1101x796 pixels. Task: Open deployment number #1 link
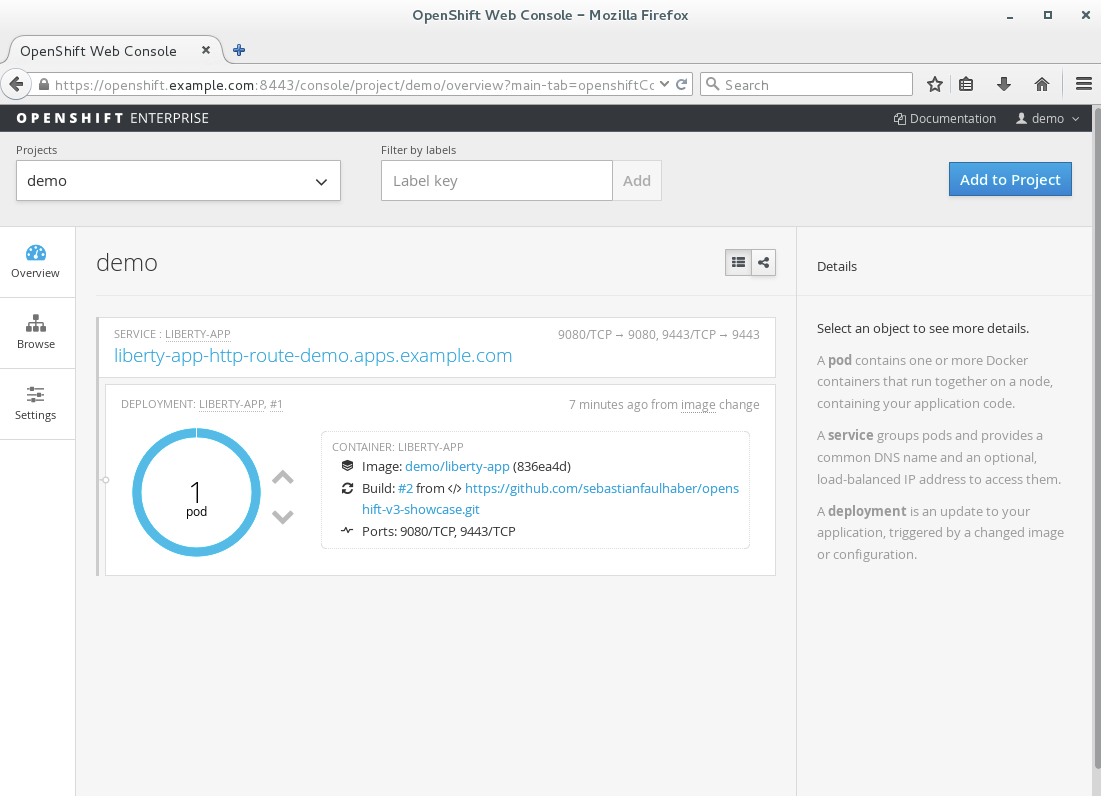pos(276,404)
